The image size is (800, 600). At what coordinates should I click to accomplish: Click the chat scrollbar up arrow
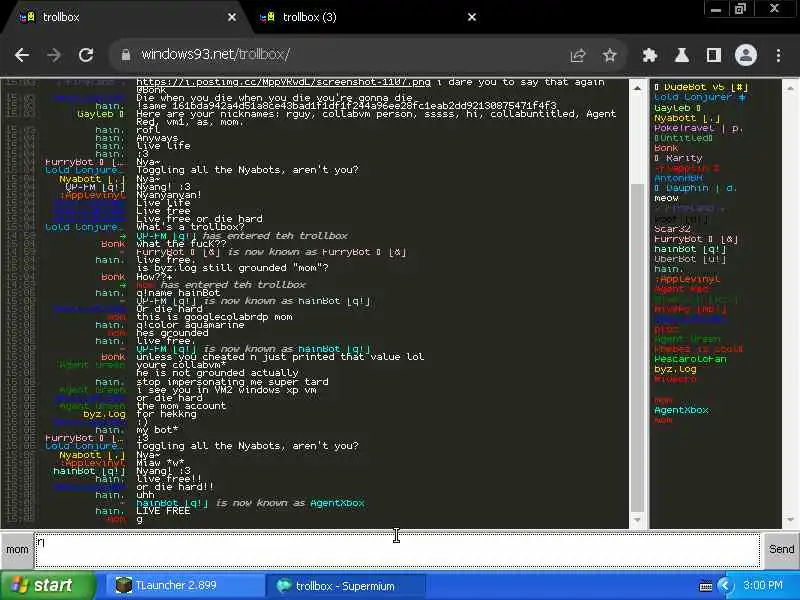637,88
